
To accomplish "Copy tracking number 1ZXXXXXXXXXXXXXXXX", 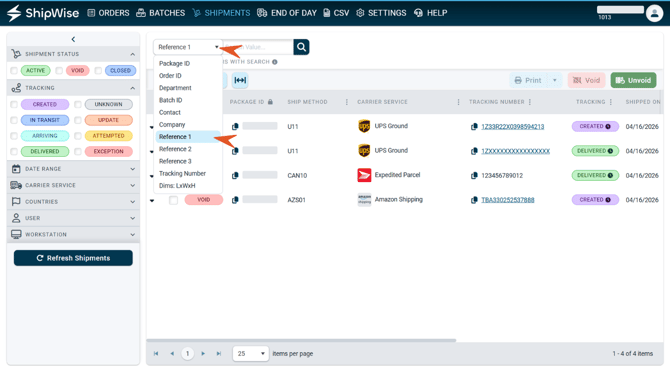I will [474, 151].
